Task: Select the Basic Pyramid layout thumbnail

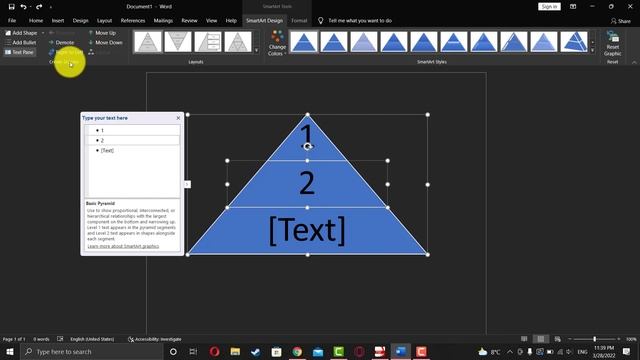Action: pyautogui.click(x=148, y=42)
